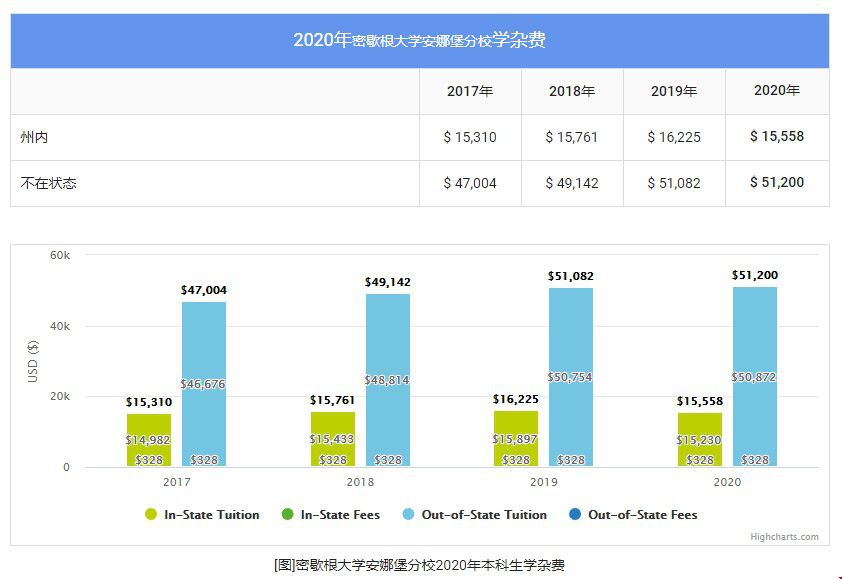The width and height of the screenshot is (842, 579).
Task: Click the $51,082 total label above bar
Action: [x=571, y=276]
